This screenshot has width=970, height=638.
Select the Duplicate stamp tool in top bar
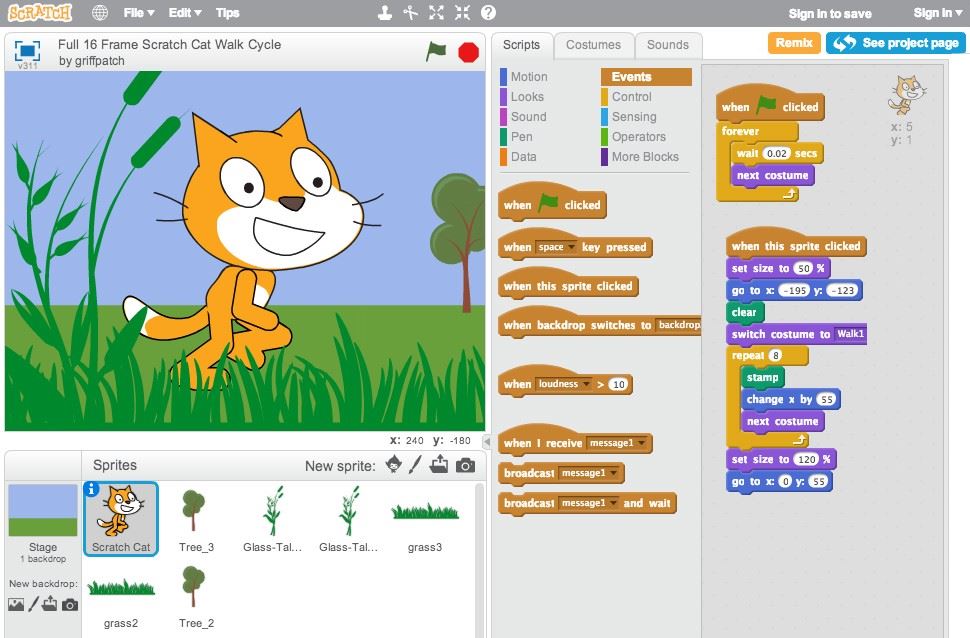point(385,12)
